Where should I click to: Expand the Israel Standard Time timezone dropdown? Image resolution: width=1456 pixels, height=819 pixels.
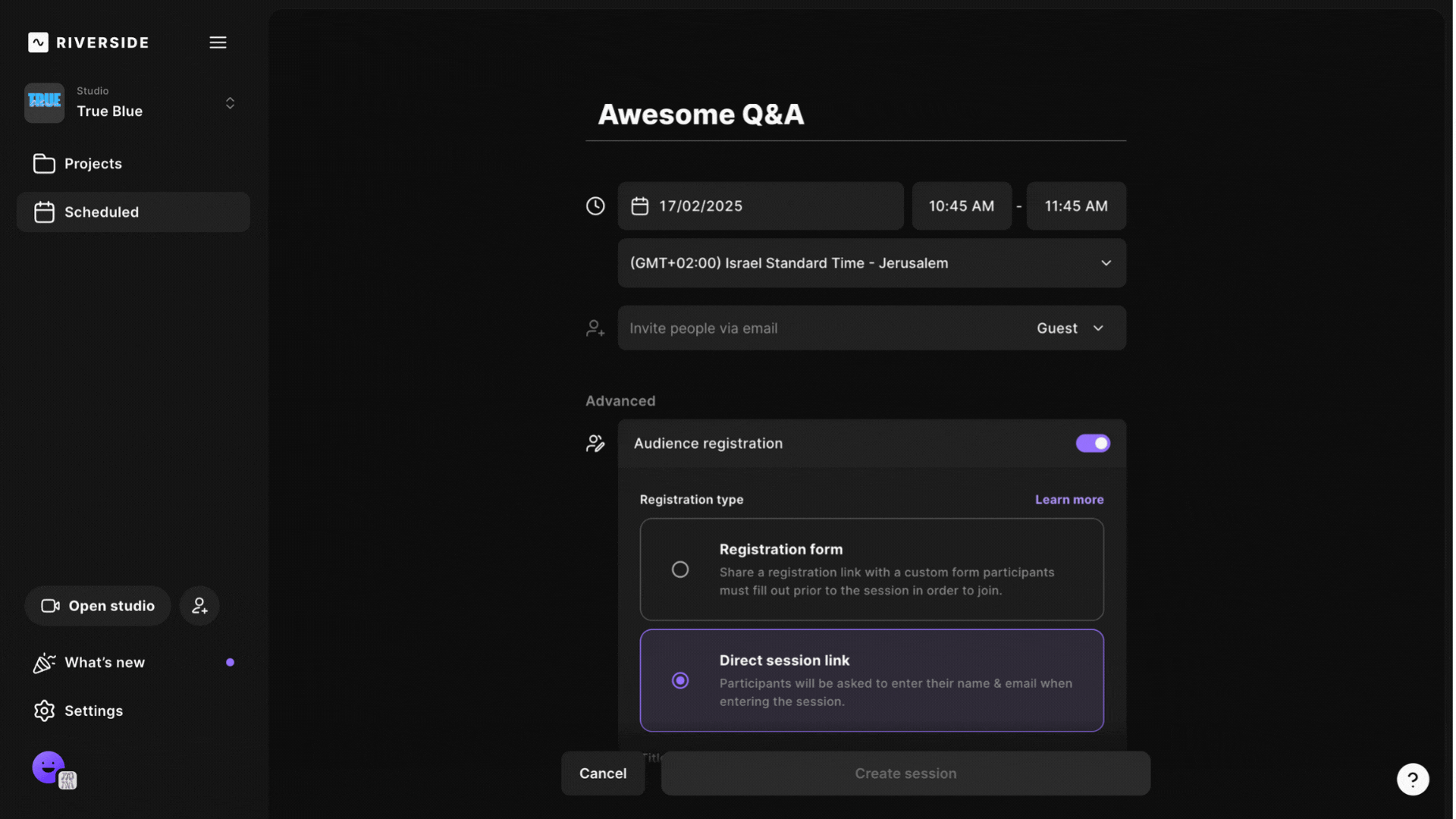click(x=871, y=263)
